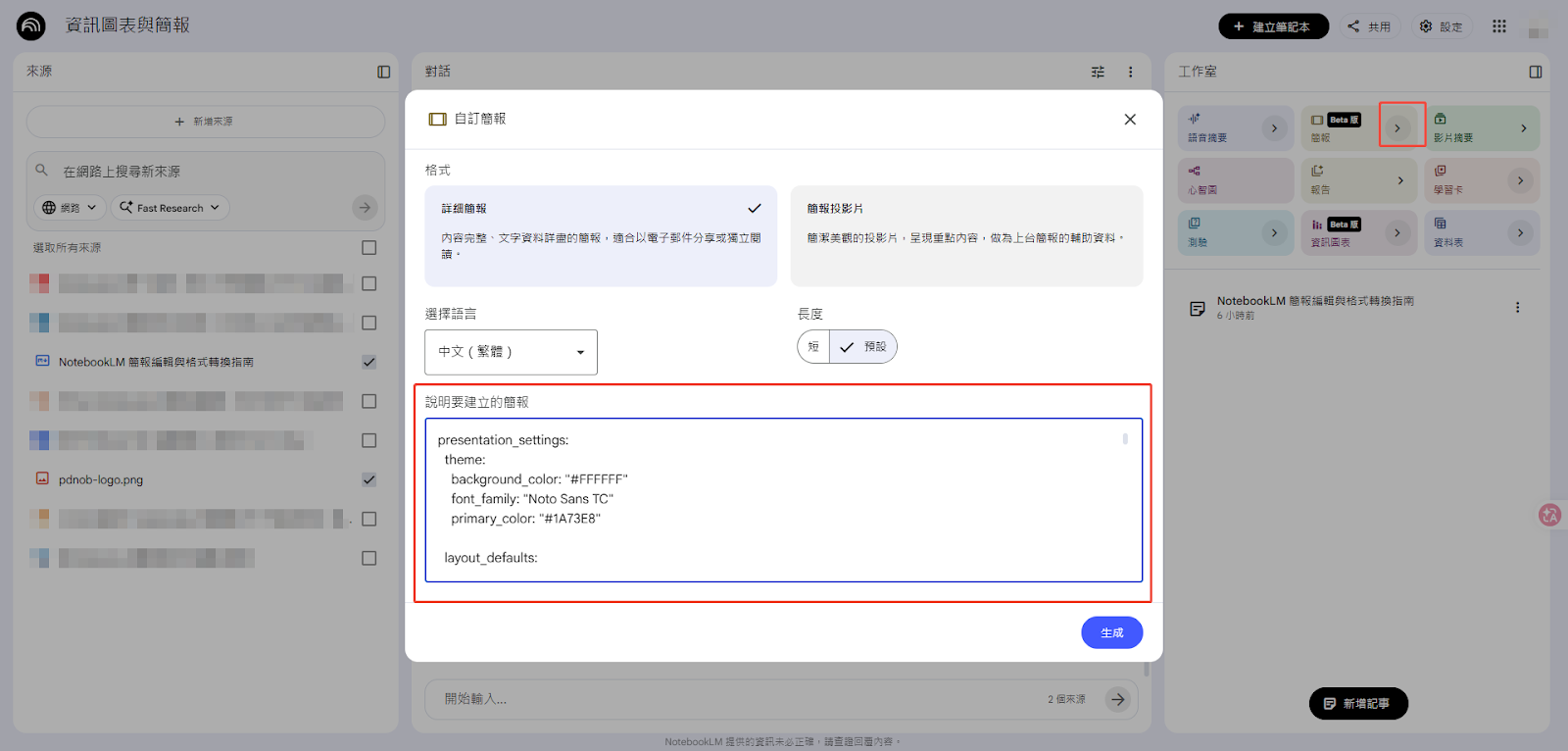This screenshot has width=1568, height=751.
Task: Expand 測驗 options chevron
Action: pos(1274,232)
